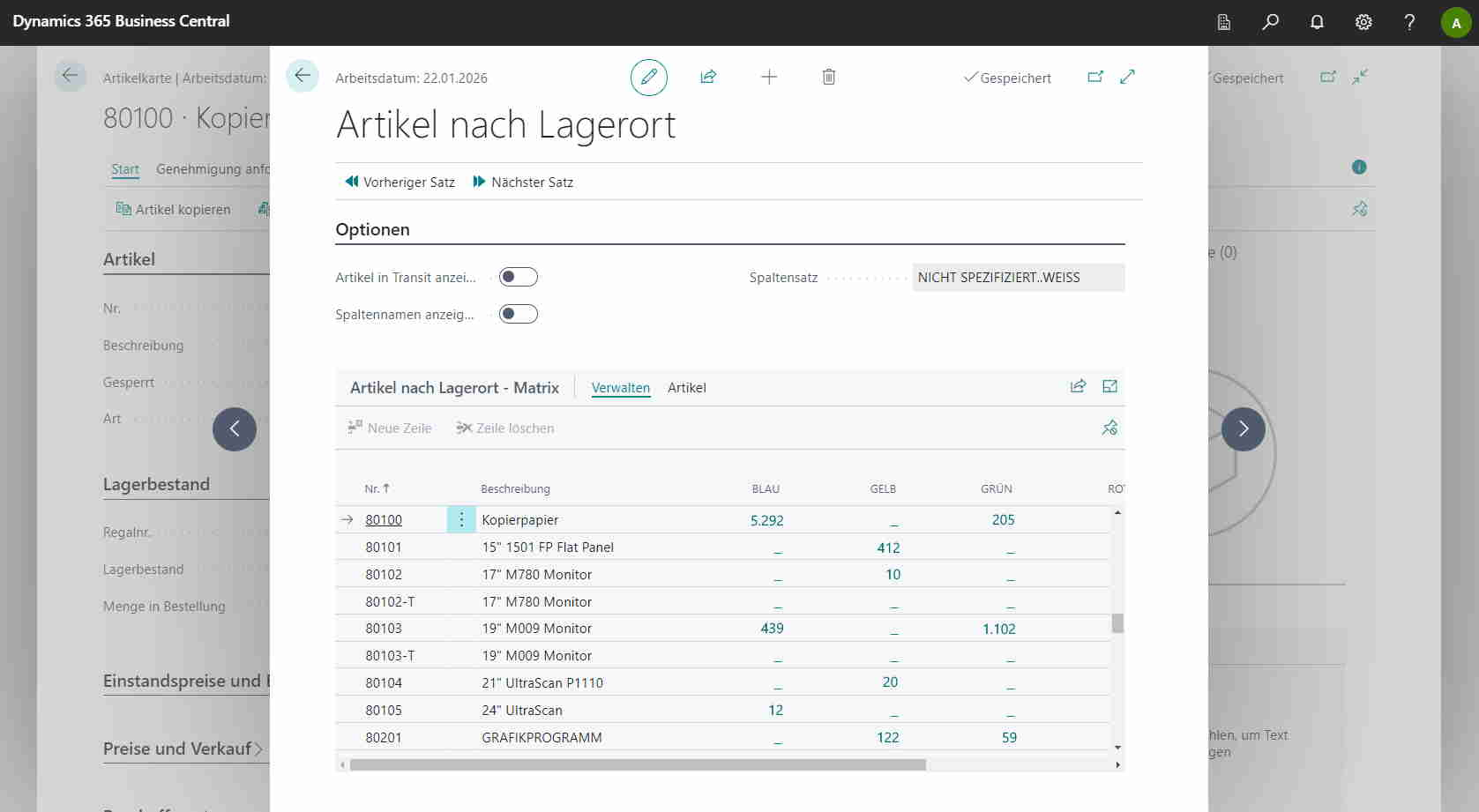
Task: Click GELB value 20 for item 80104
Action: pos(890,682)
